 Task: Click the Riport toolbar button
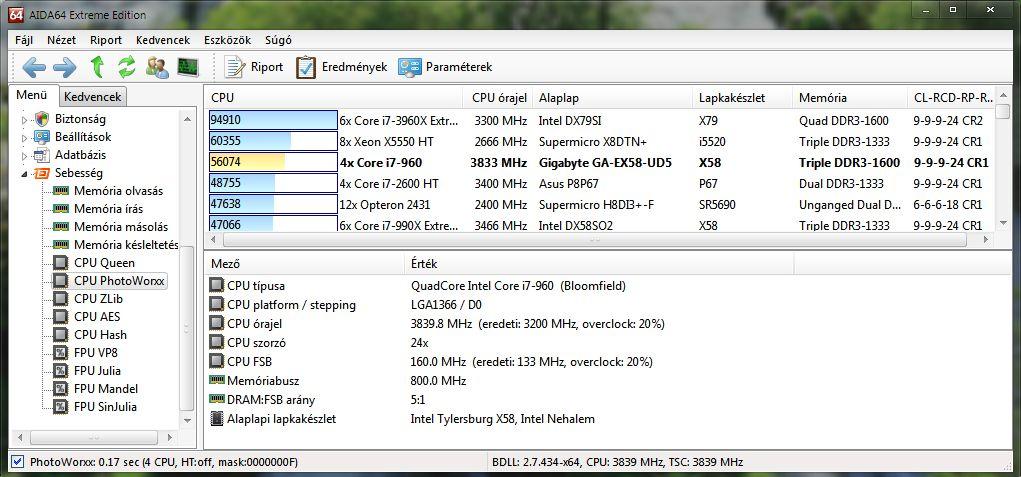[254, 67]
